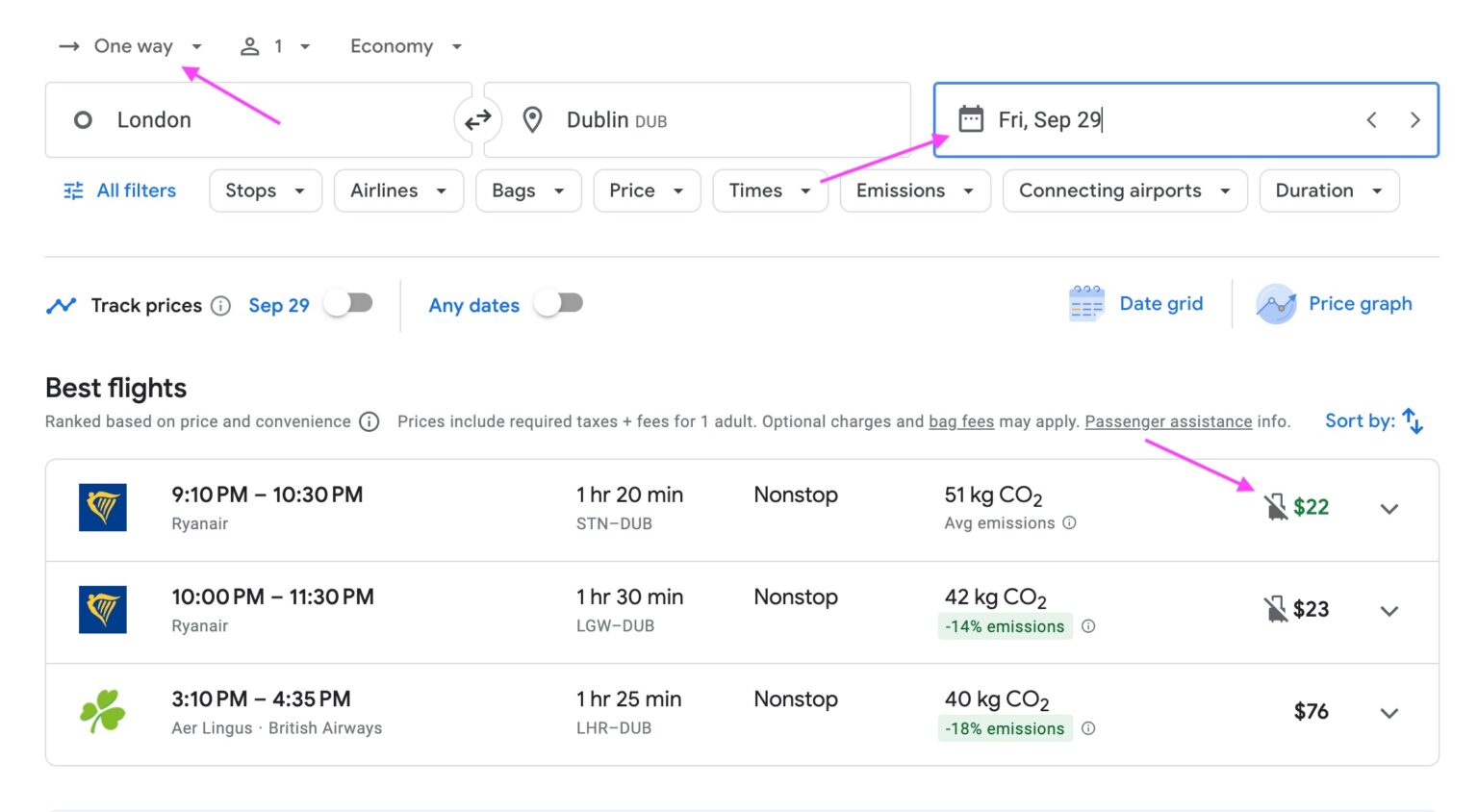1478x812 pixels.
Task: Open the Airlines filter dropdown
Action: pyautogui.click(x=398, y=190)
